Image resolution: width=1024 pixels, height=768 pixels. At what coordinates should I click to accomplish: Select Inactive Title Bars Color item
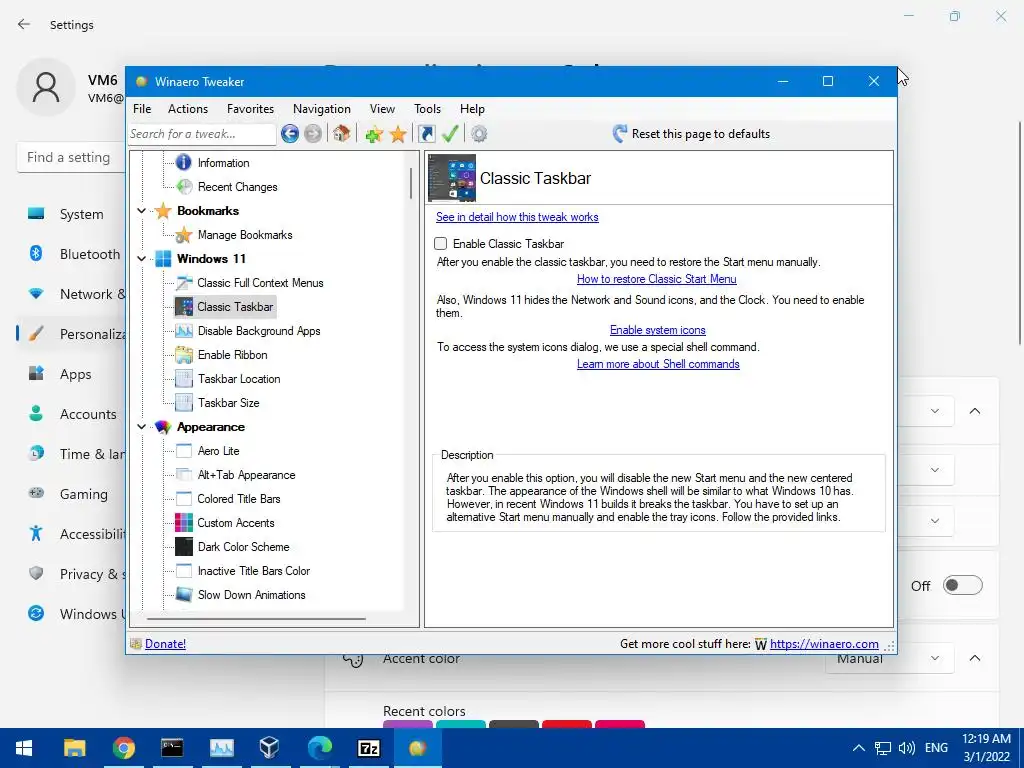pos(253,571)
